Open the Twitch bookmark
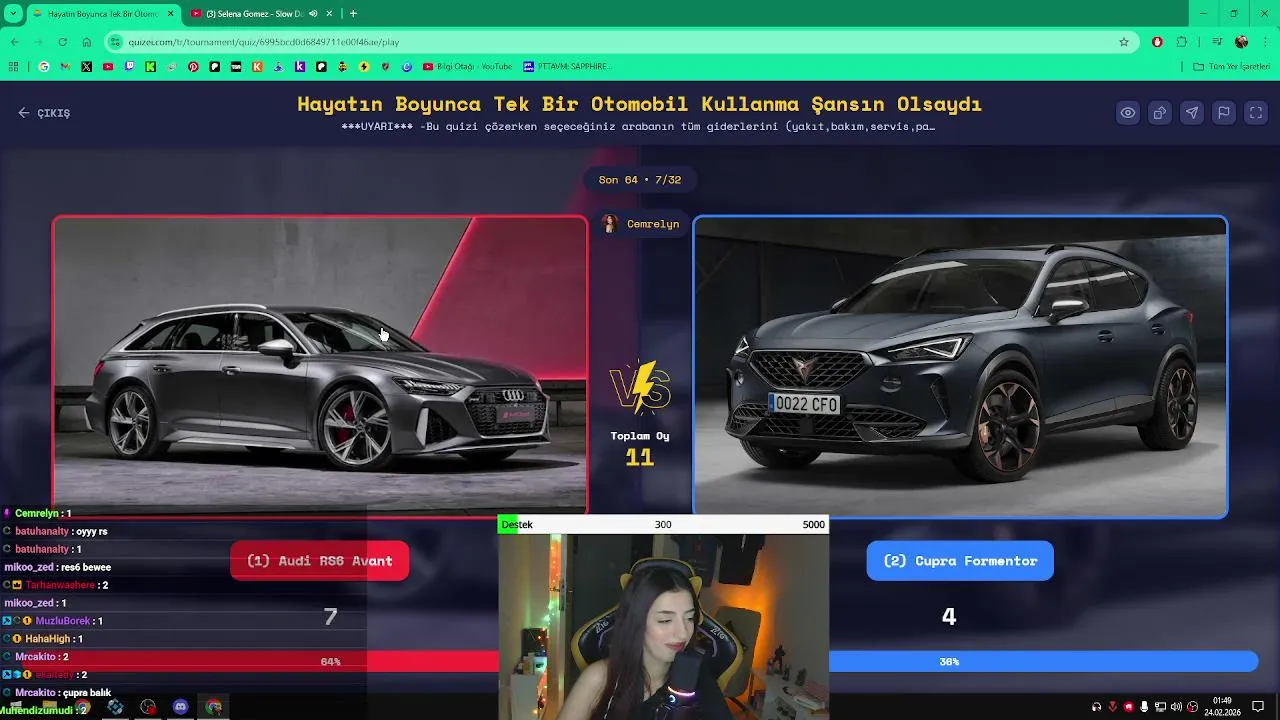Image resolution: width=1280 pixels, height=720 pixels. click(x=129, y=67)
